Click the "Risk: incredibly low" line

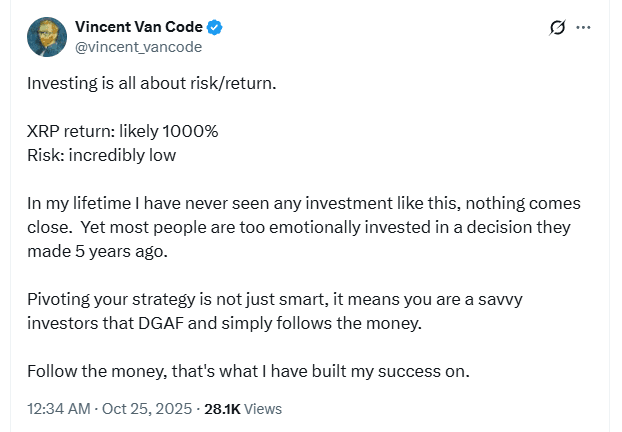click(101, 155)
